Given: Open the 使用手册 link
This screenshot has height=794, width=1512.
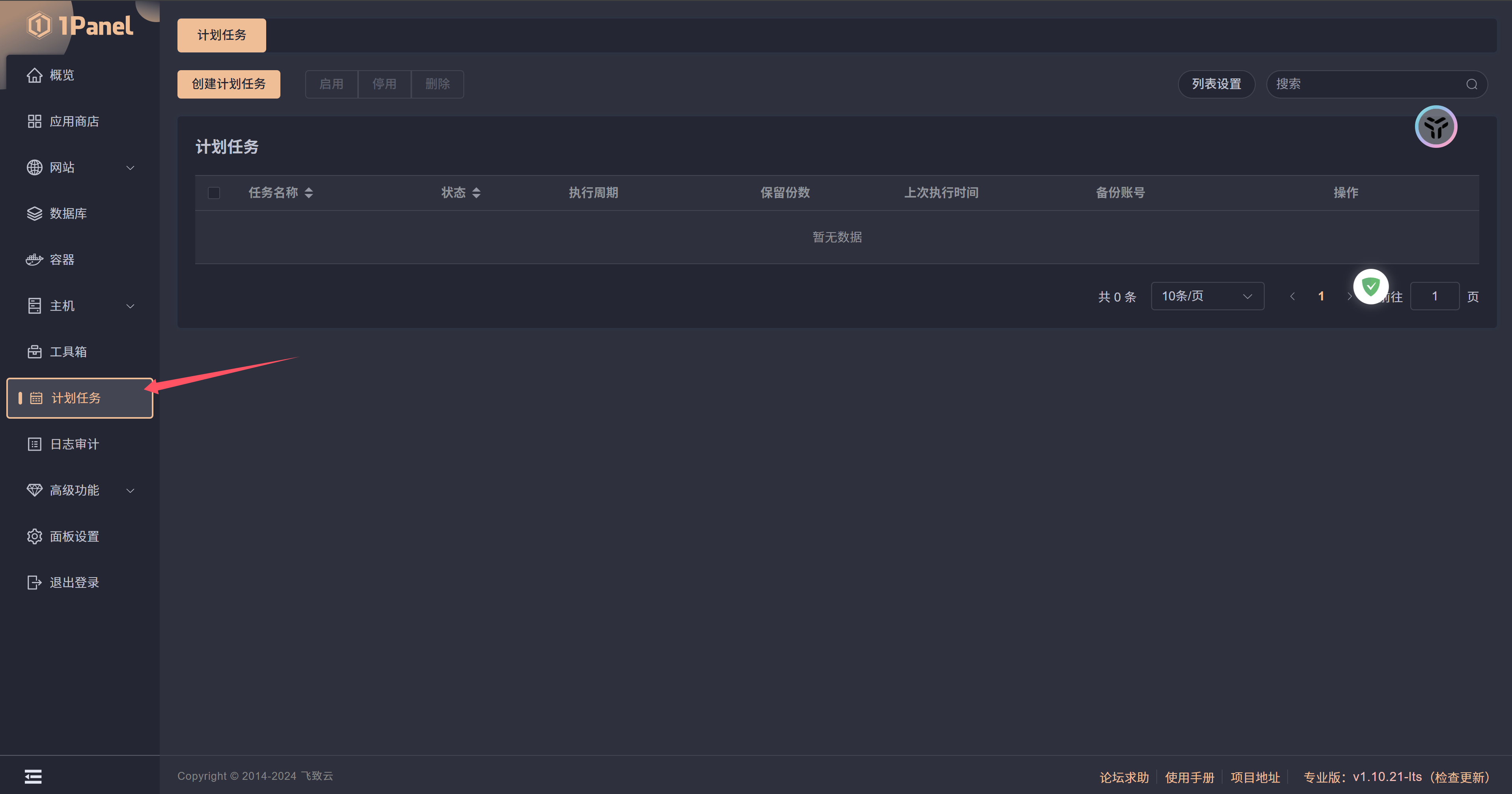Looking at the screenshot, I should 1189,777.
